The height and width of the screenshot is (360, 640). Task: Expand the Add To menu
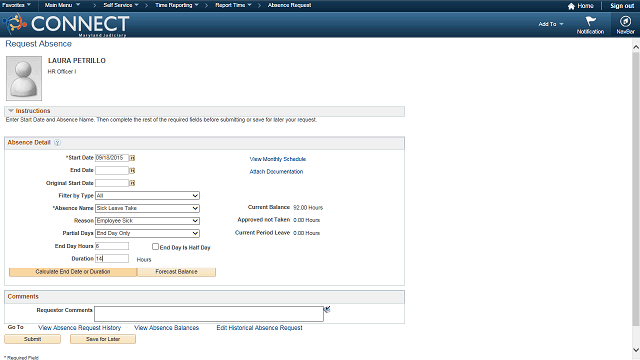pyautogui.click(x=551, y=24)
